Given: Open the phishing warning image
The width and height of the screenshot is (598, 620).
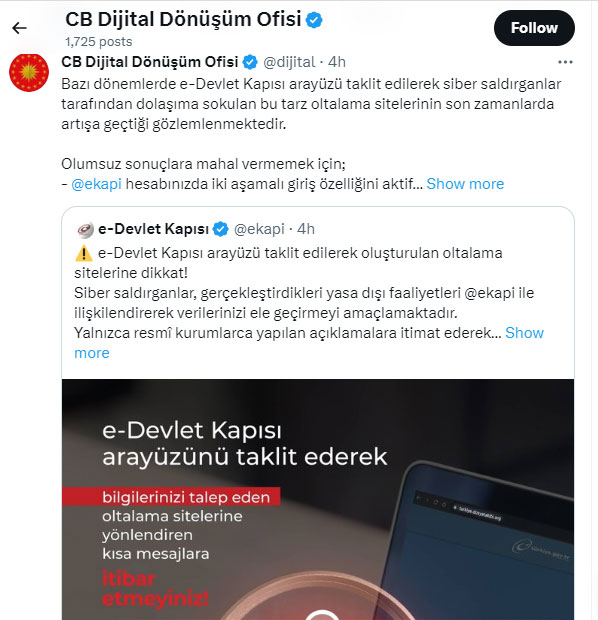Looking at the screenshot, I should click(318, 499).
